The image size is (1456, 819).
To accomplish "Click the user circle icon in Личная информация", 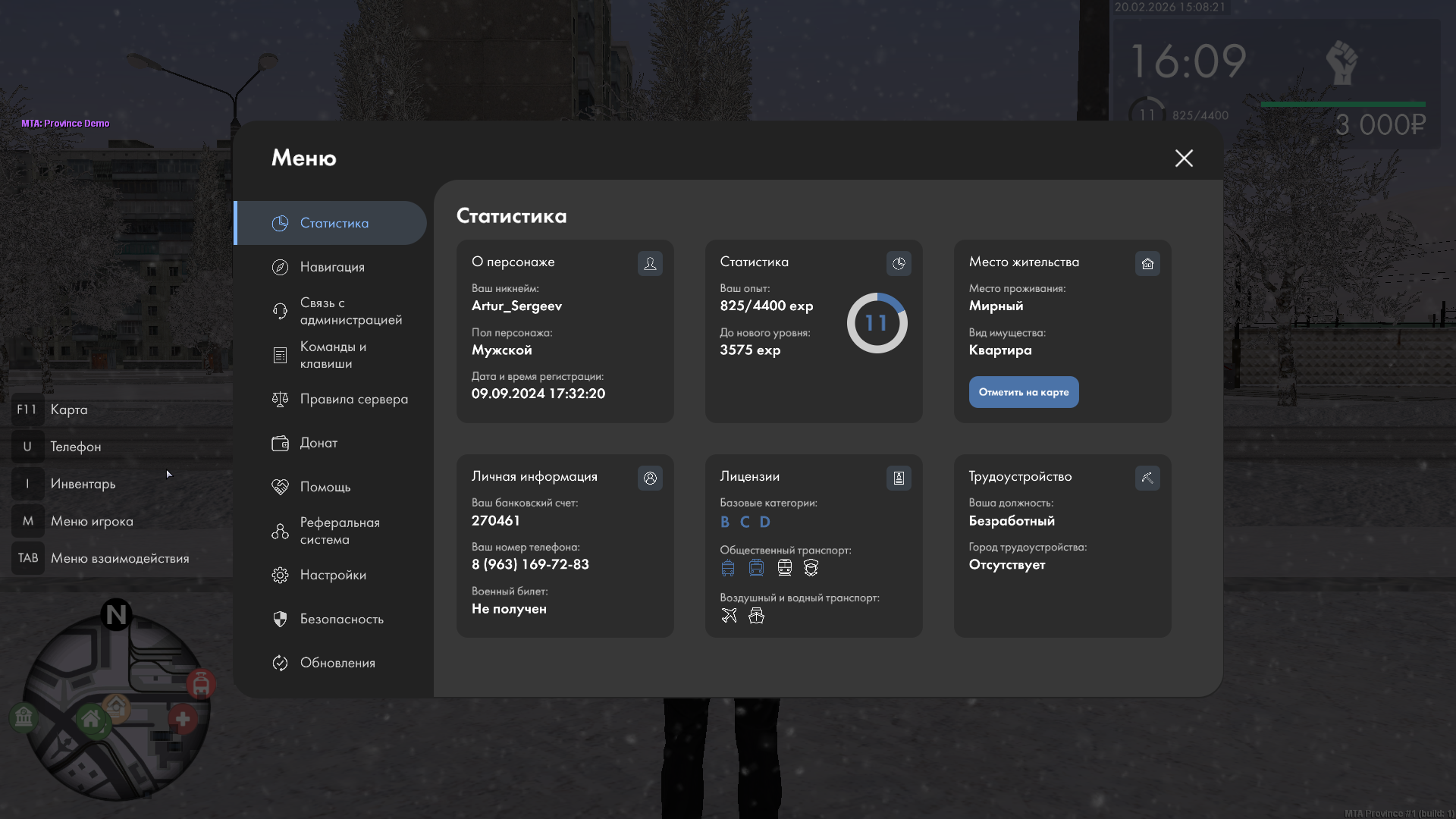I will coord(650,478).
